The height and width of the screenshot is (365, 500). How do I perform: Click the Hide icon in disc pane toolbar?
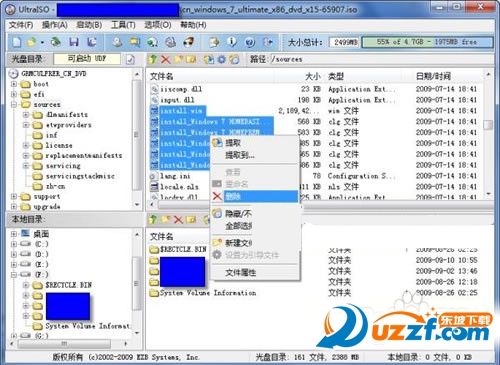(234, 59)
